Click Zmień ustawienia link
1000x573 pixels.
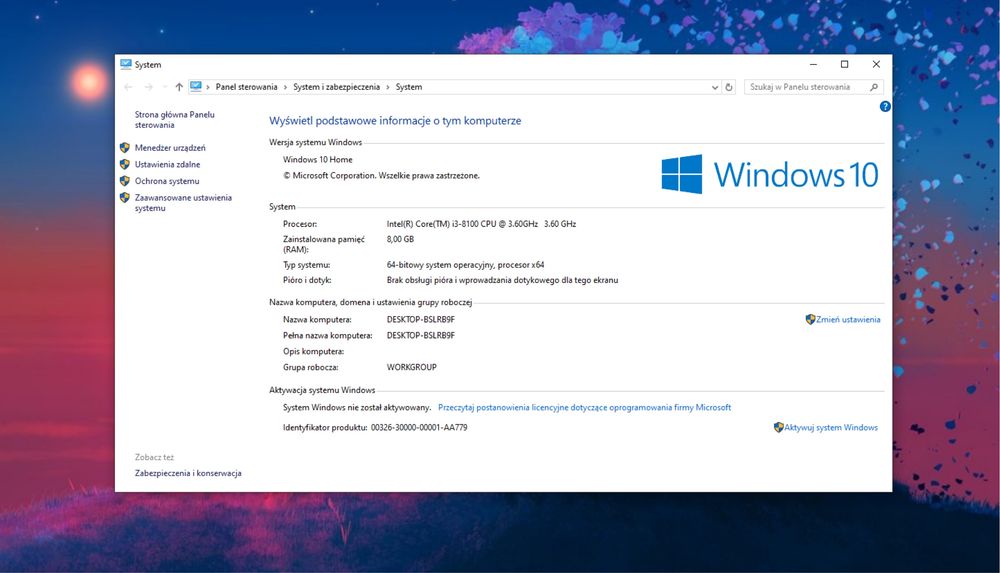tap(848, 319)
